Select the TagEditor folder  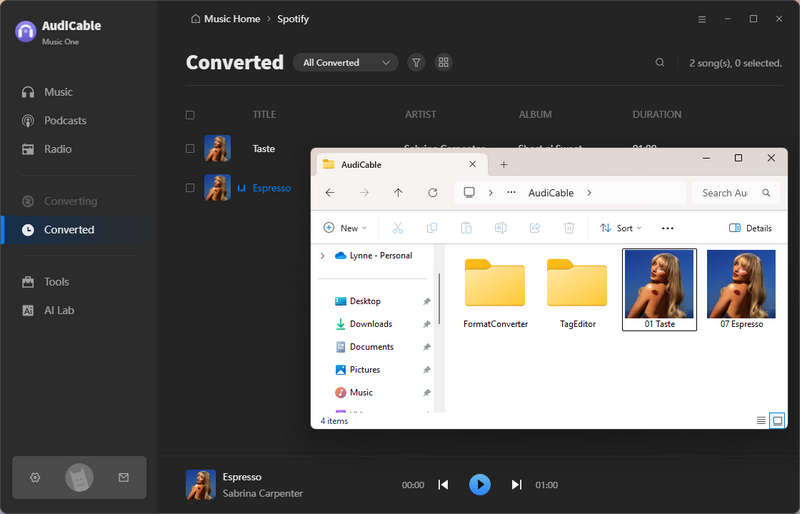pyautogui.click(x=578, y=293)
